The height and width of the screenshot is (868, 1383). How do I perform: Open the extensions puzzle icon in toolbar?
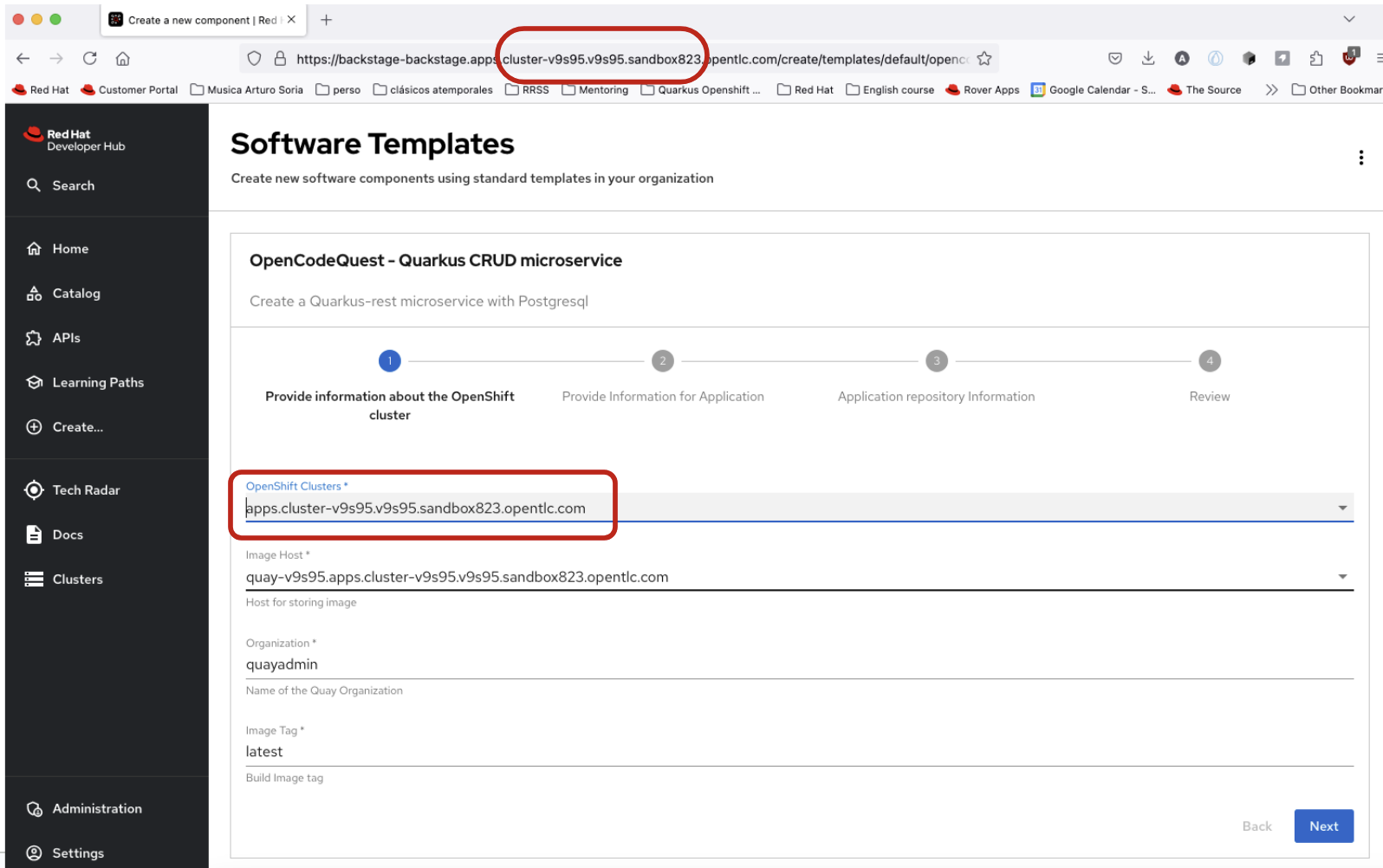coord(1316,59)
